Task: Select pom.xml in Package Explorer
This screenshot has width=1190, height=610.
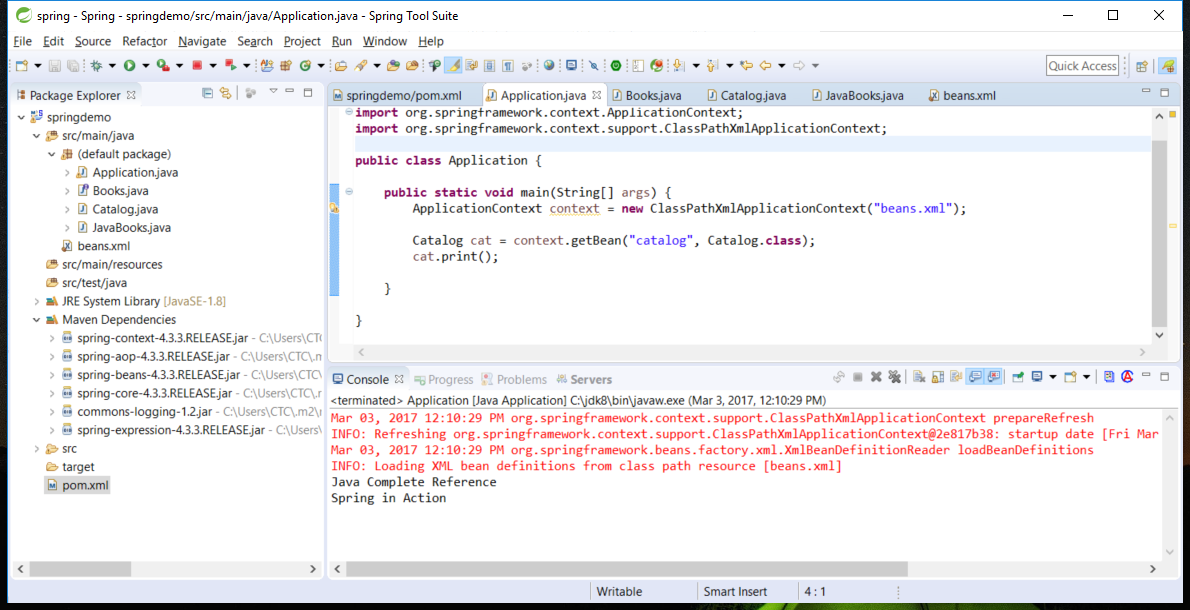Action: (77, 485)
